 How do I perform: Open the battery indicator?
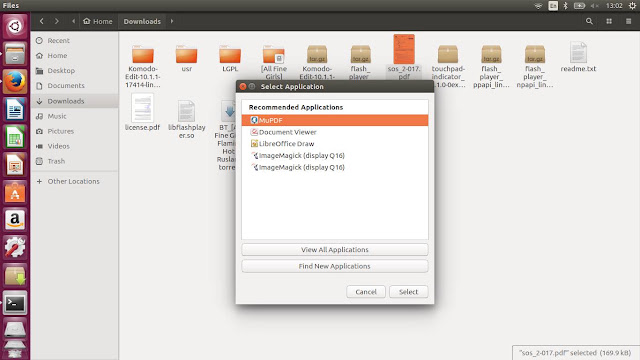(x=579, y=6)
